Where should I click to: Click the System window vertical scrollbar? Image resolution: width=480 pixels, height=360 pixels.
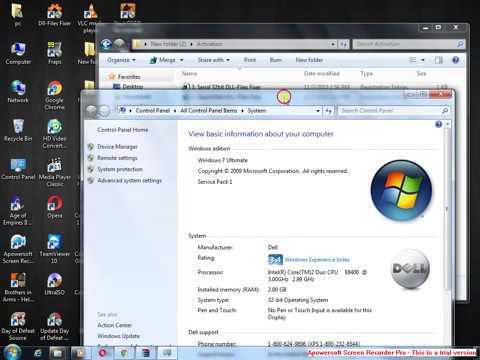(x=448, y=208)
